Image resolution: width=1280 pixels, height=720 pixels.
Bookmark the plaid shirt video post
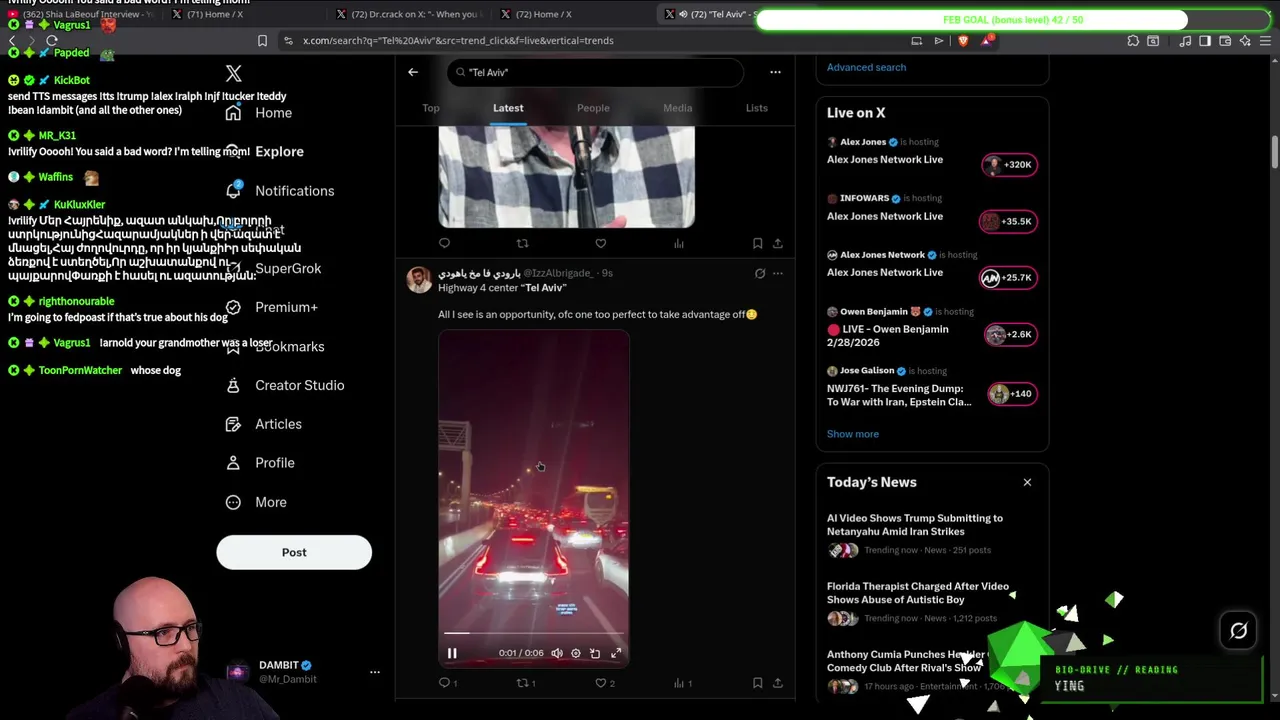click(x=757, y=243)
